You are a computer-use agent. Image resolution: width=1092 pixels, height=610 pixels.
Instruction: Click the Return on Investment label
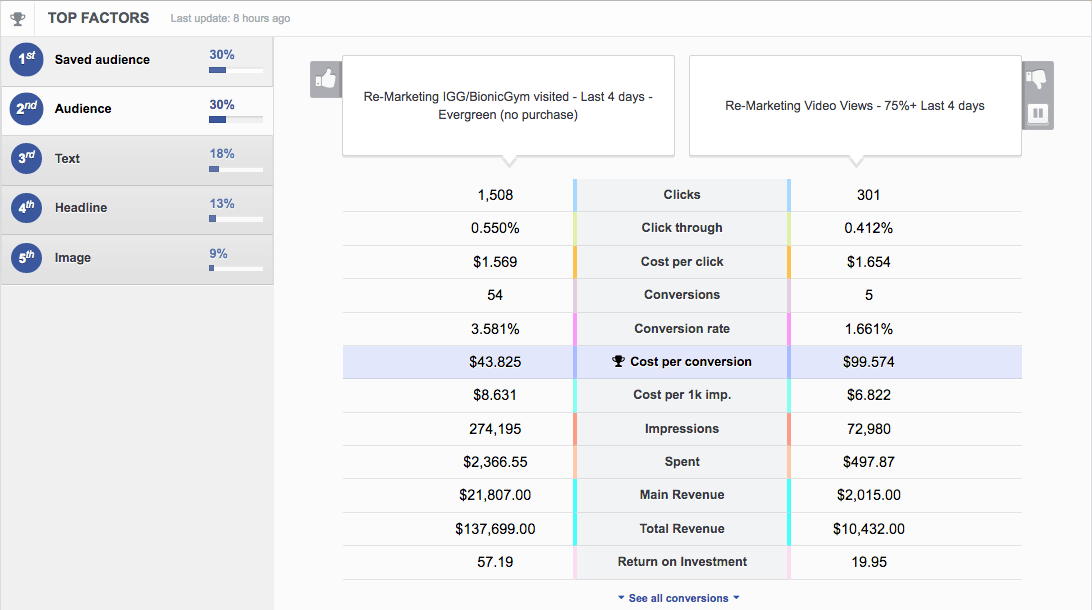pyautogui.click(x=682, y=561)
